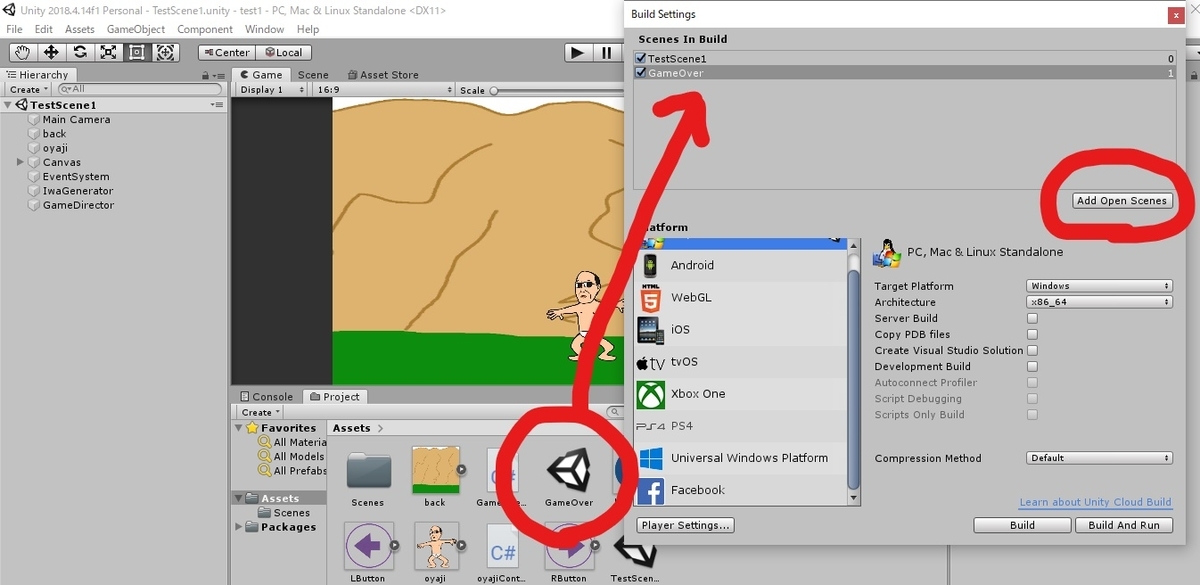This screenshot has width=1200, height=585.
Task: Open Player Settings from Build Settings
Action: coord(686,525)
